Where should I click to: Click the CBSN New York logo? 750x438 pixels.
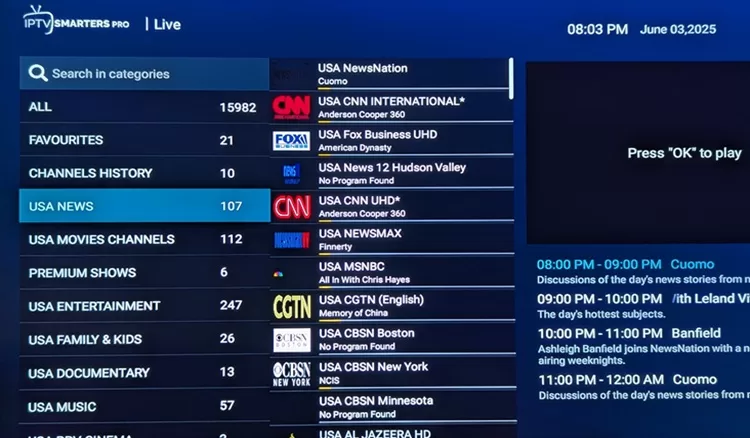point(292,374)
